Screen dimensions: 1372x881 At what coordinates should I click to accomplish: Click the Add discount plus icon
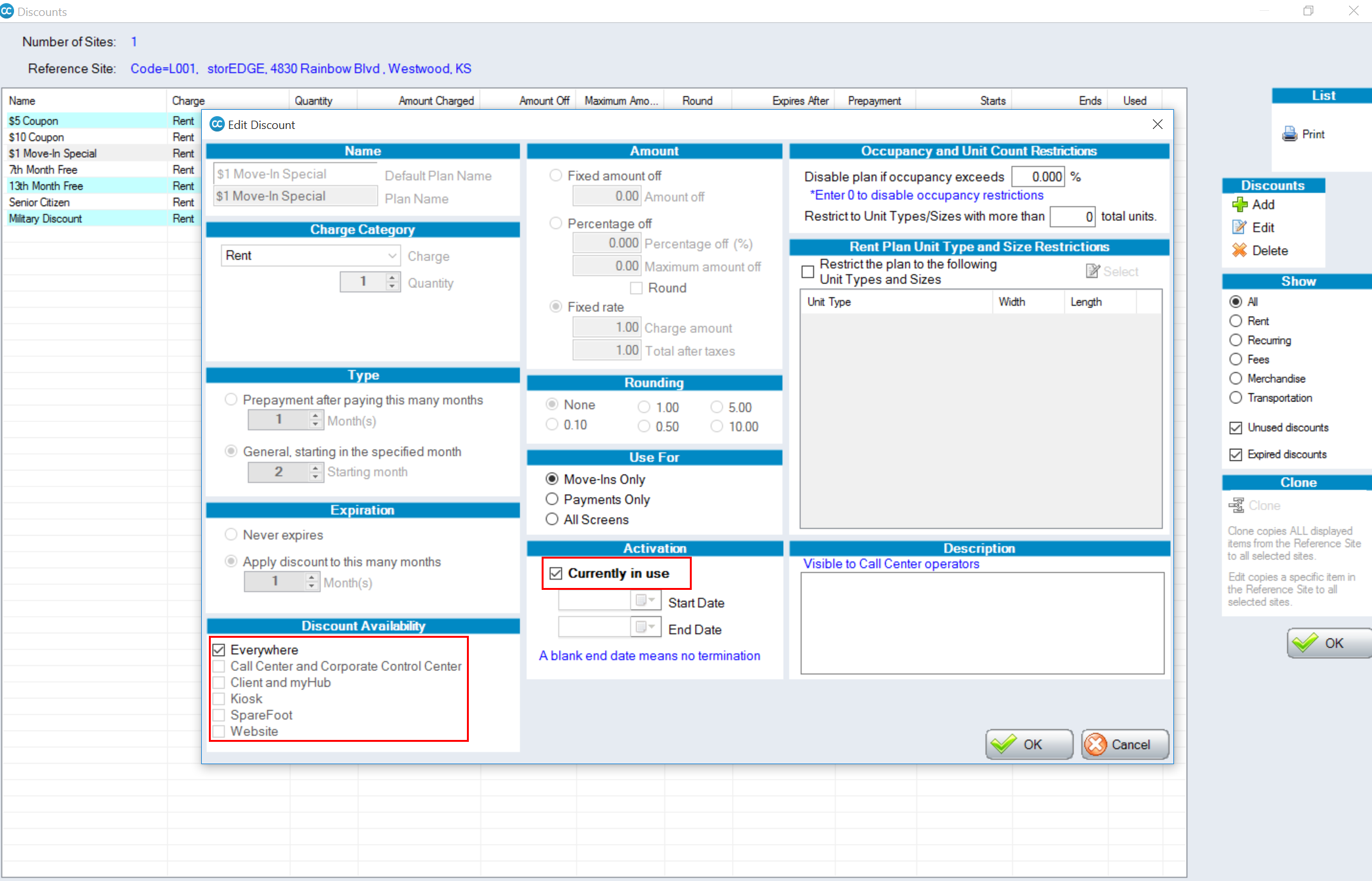click(x=1239, y=204)
